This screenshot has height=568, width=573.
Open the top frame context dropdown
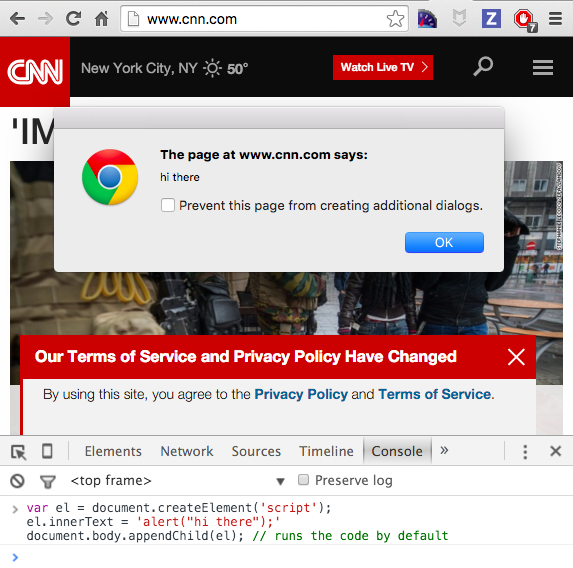[x=178, y=481]
